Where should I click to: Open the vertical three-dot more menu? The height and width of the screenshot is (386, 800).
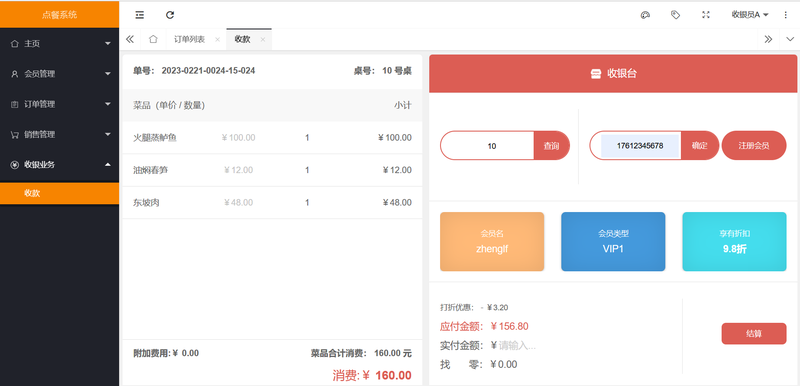[x=786, y=15]
